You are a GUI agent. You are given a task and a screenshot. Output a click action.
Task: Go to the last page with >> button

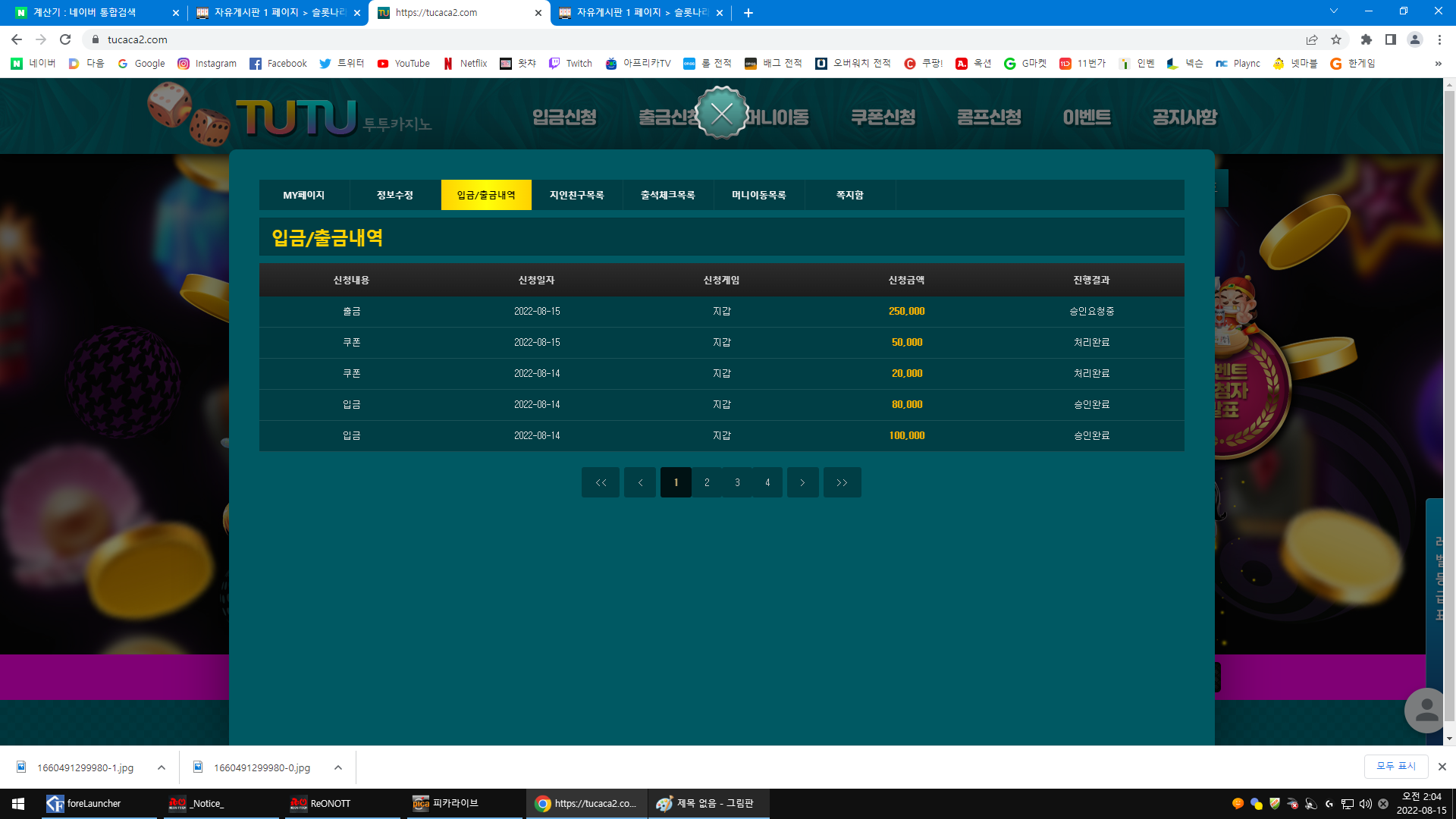(842, 482)
